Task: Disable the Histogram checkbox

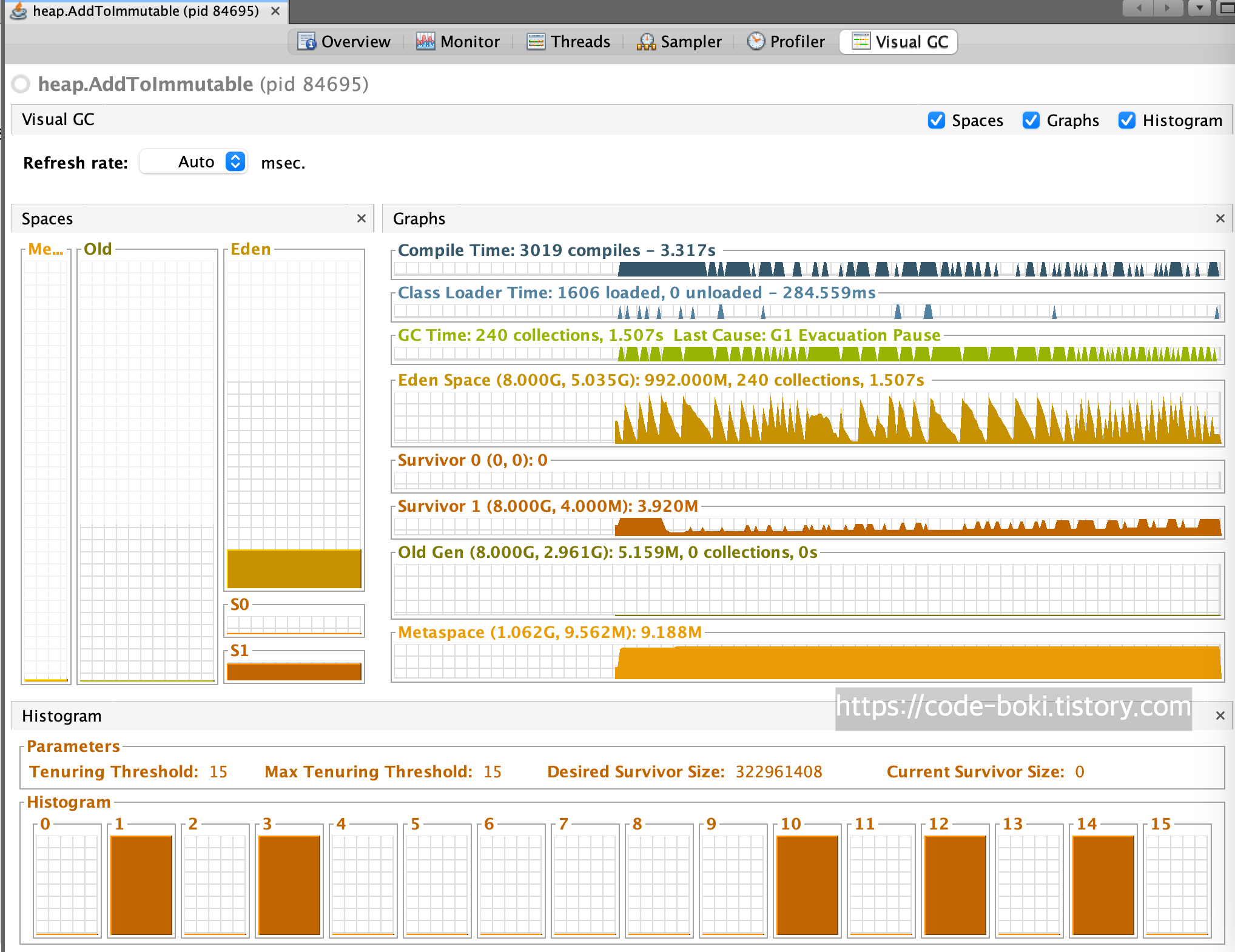Action: (x=1126, y=120)
